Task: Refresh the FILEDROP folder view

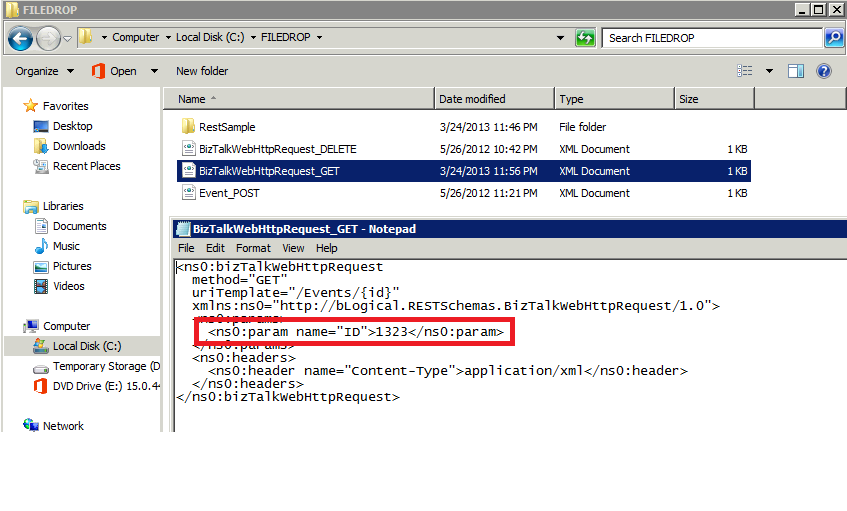Action: pos(585,38)
